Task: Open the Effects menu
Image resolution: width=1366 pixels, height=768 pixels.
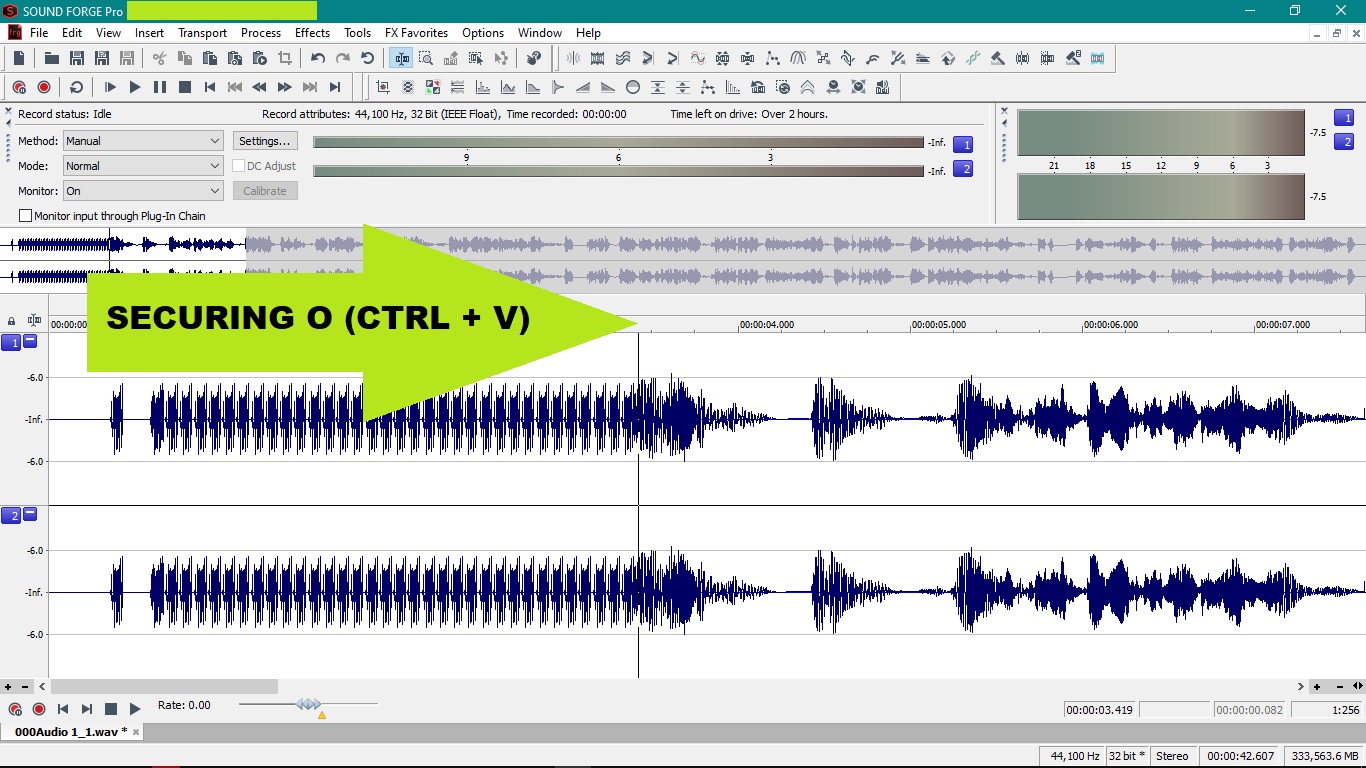Action: [x=312, y=33]
